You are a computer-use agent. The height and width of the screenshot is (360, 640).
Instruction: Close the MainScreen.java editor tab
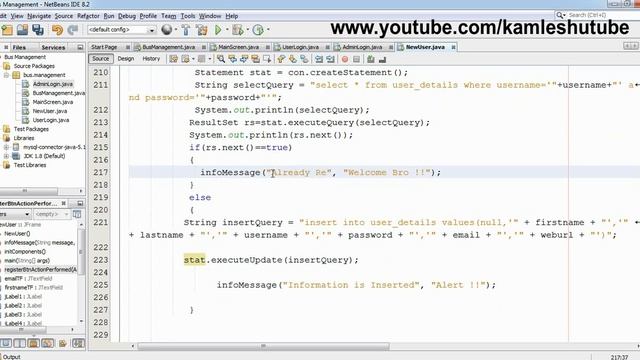point(268,47)
